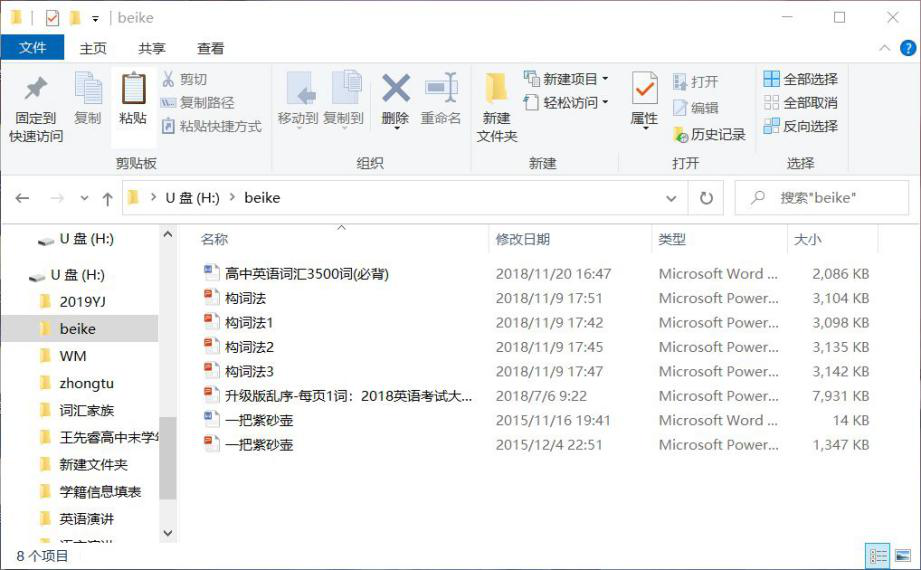Screen dimensions: 921x570
Task: Refresh the current folder view
Action: [x=706, y=198]
